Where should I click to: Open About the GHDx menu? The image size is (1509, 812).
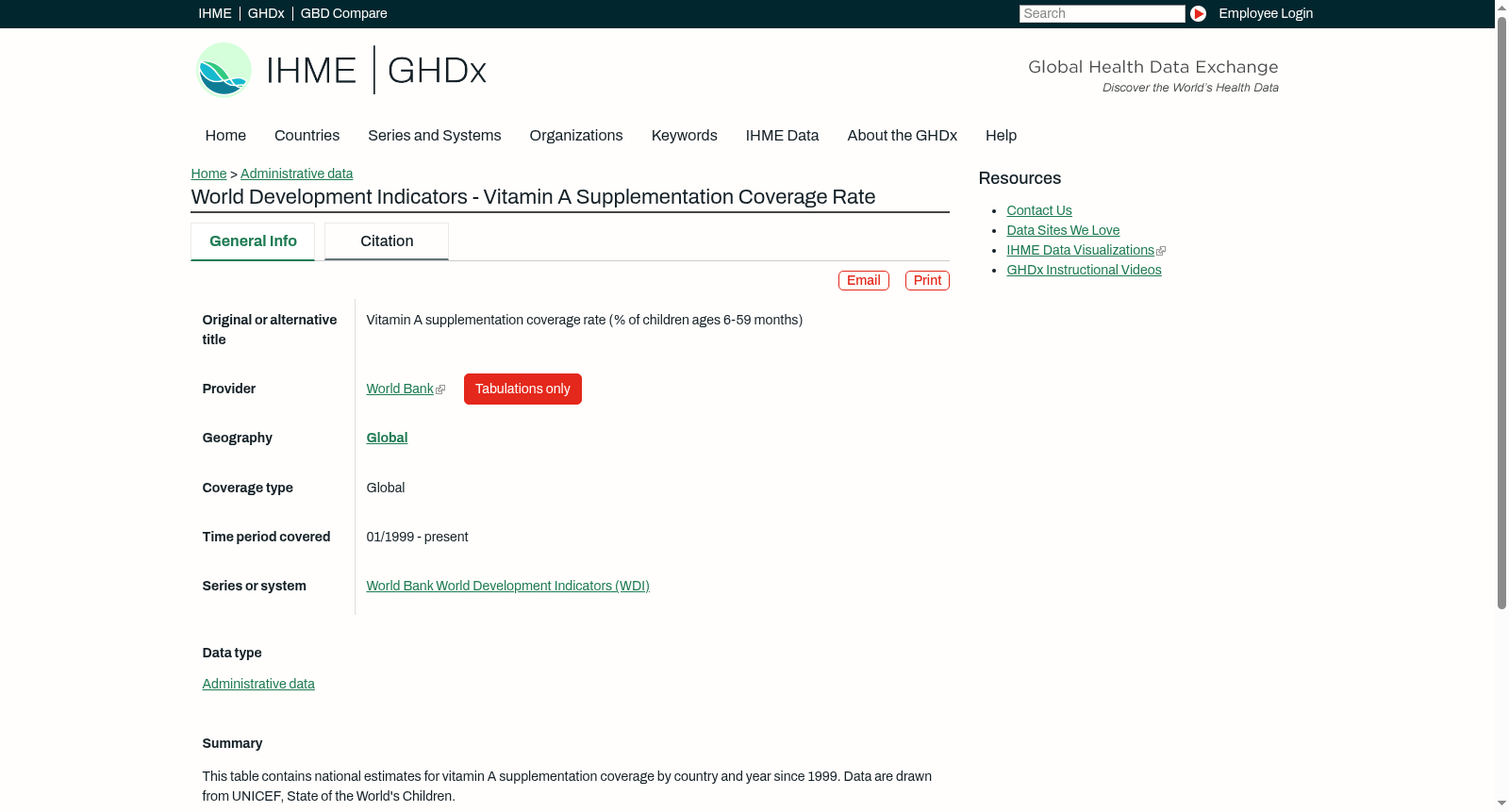[903, 136]
